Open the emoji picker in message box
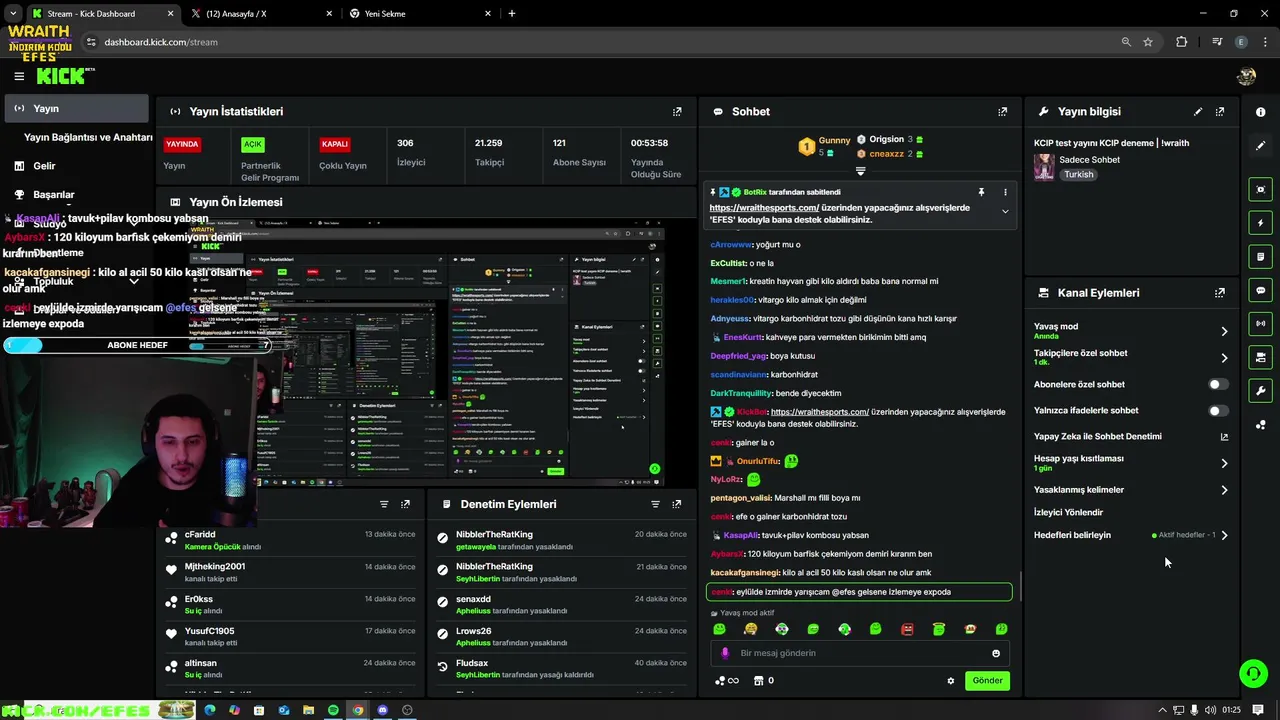The width and height of the screenshot is (1280, 720). tap(996, 653)
